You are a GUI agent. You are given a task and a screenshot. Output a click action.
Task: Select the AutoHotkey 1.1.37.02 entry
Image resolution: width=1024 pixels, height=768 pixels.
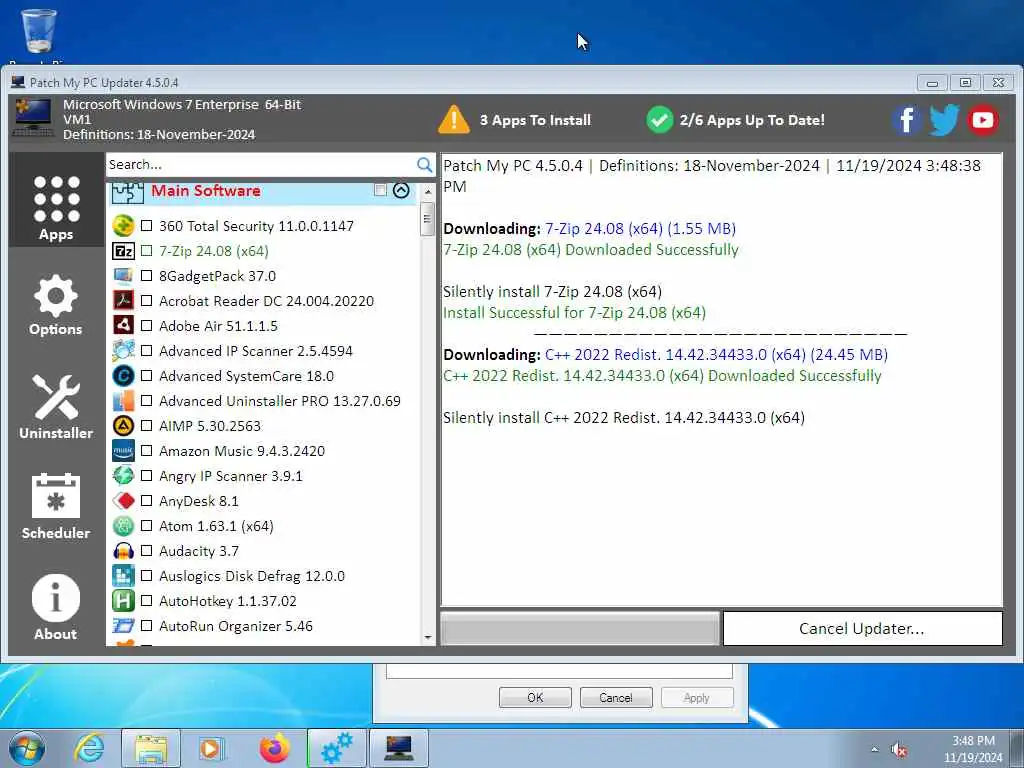pyautogui.click(x=228, y=601)
